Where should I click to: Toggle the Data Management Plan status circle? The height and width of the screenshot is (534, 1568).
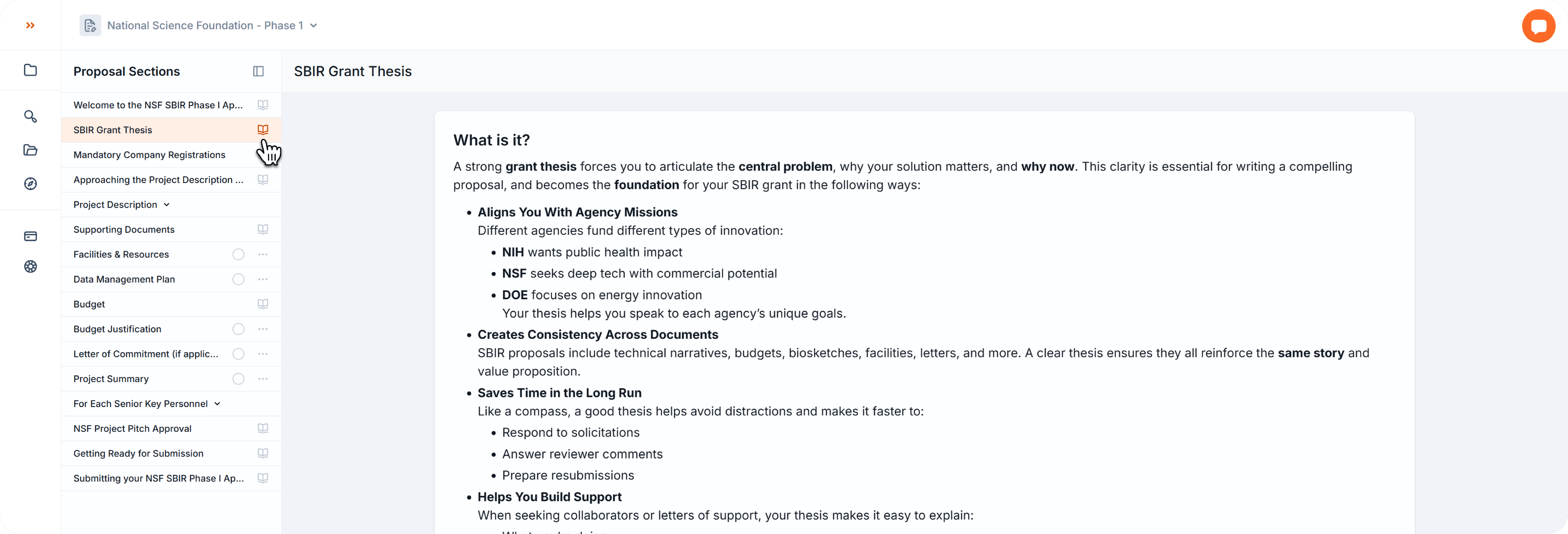pyautogui.click(x=238, y=280)
